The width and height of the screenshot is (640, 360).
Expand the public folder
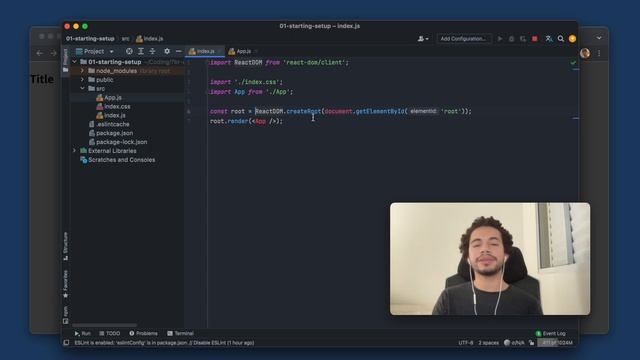[82, 80]
